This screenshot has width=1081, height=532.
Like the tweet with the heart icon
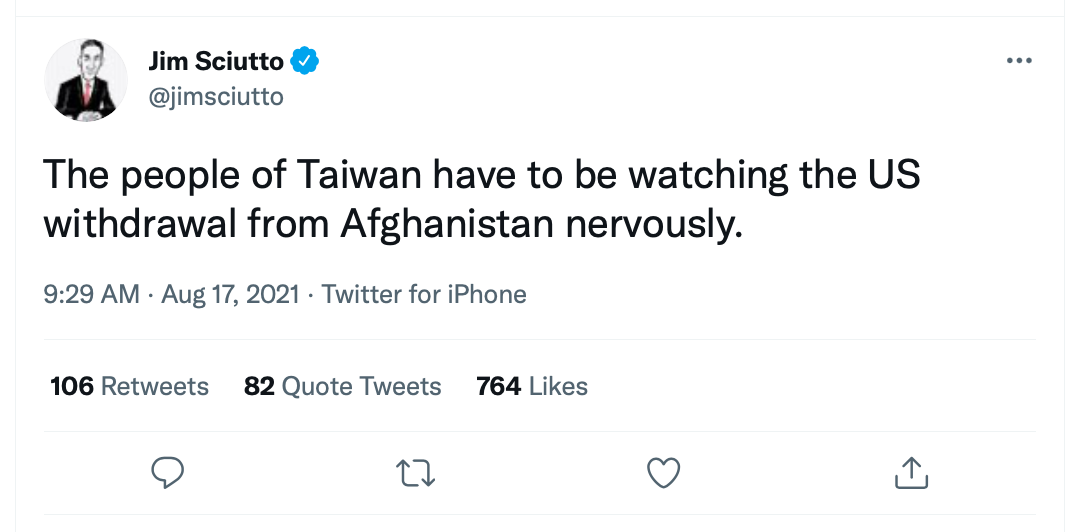[664, 473]
